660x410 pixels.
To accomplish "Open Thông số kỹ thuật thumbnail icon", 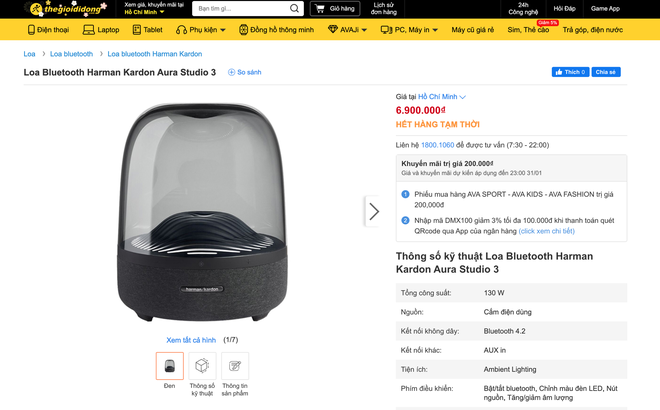I will (202, 366).
